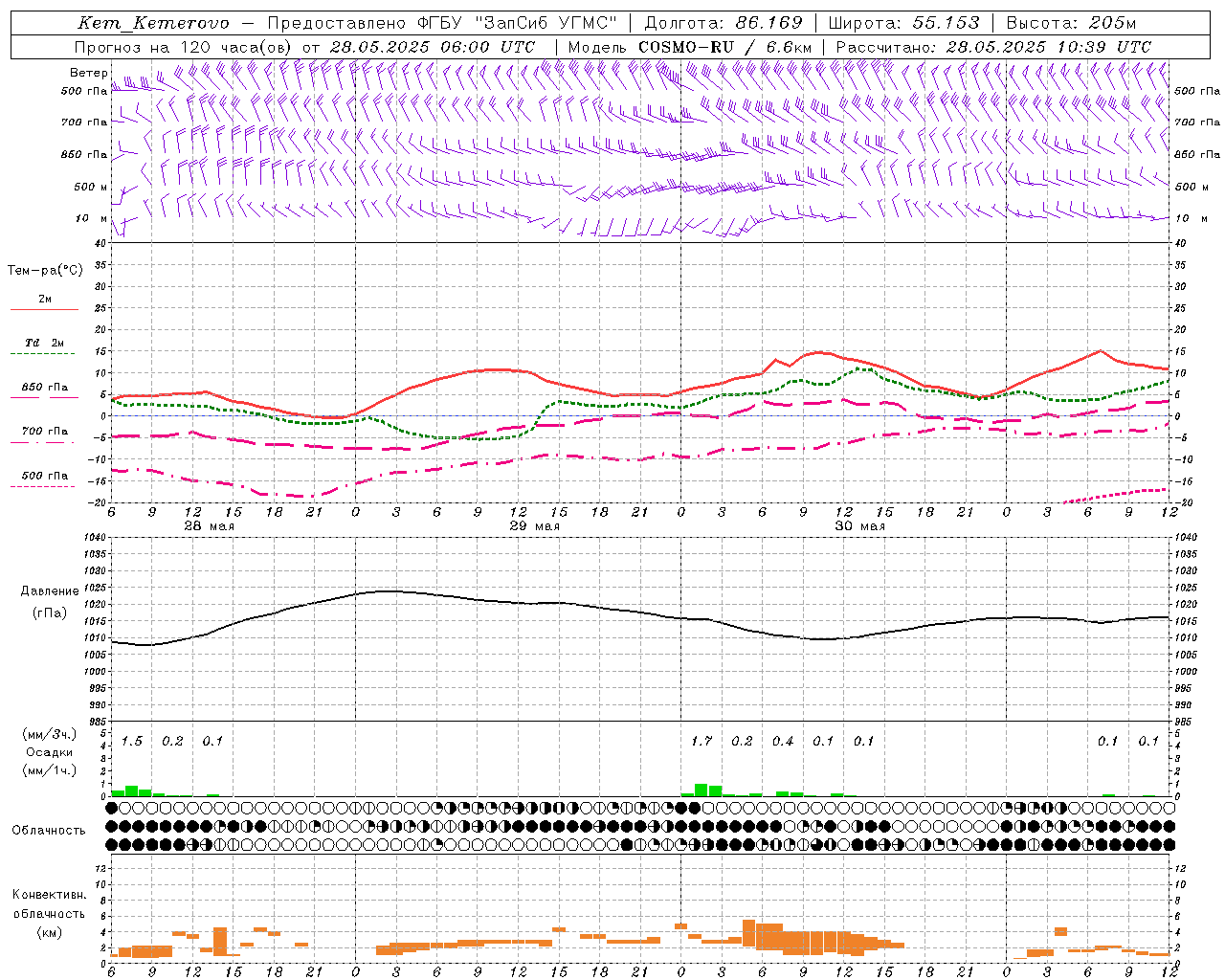
Task: Click the 'Рассчитано: 28.05.2025 10:39 UTC' timestamp
Action: tap(993, 47)
